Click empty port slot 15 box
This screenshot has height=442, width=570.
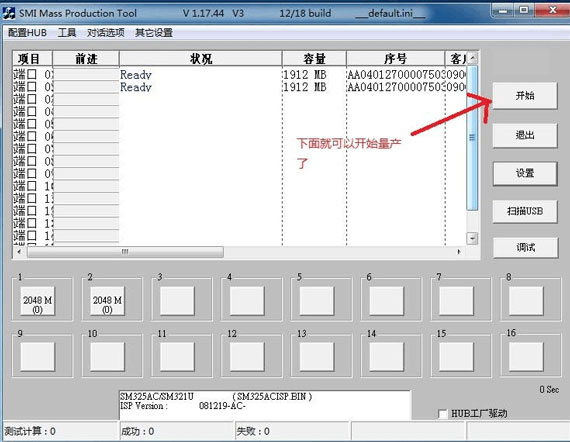tap(456, 357)
